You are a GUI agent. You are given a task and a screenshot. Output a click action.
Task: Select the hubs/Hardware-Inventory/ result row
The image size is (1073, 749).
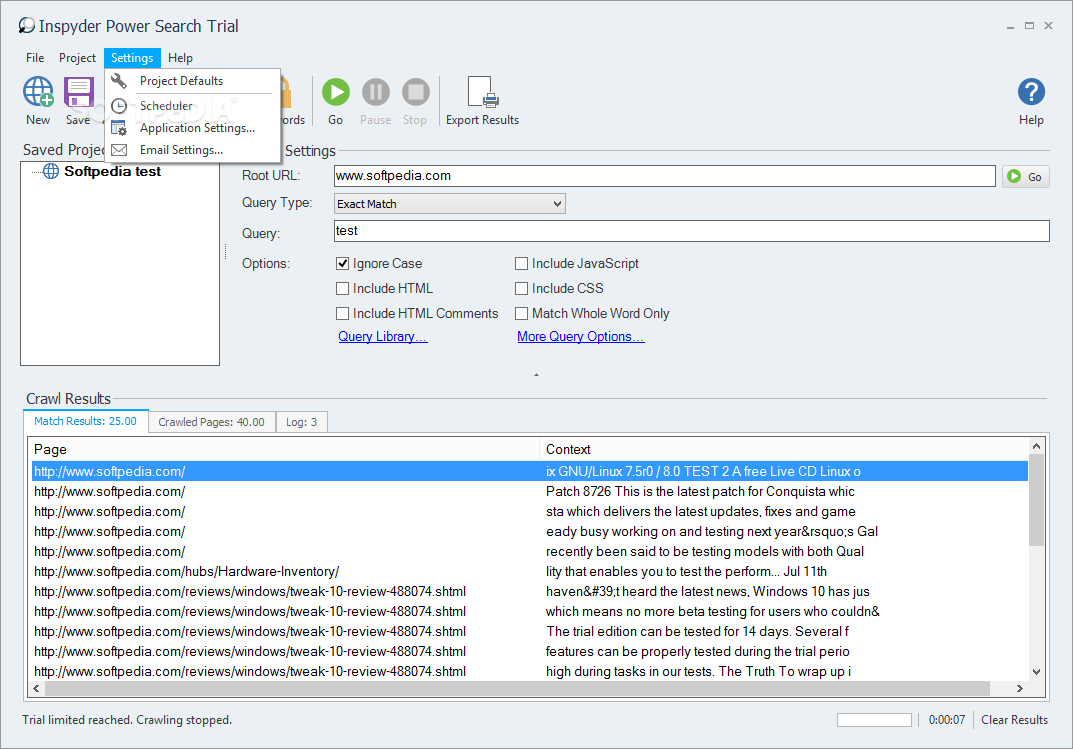(x=530, y=571)
